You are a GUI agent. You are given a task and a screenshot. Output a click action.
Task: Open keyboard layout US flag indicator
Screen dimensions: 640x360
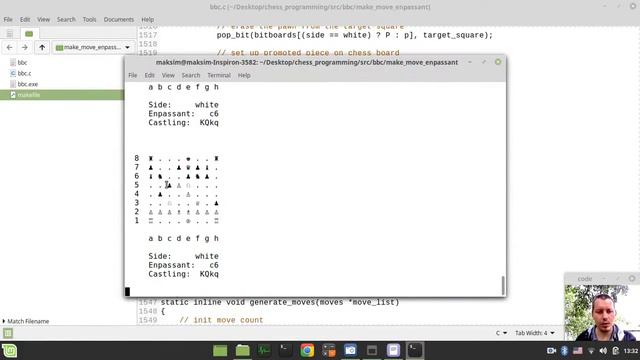(x=578, y=351)
